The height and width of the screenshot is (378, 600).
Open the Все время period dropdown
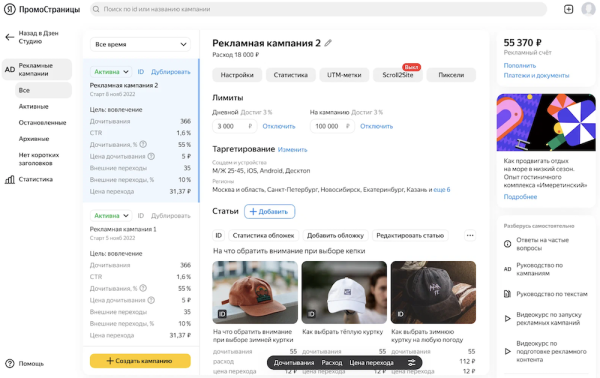click(x=140, y=44)
